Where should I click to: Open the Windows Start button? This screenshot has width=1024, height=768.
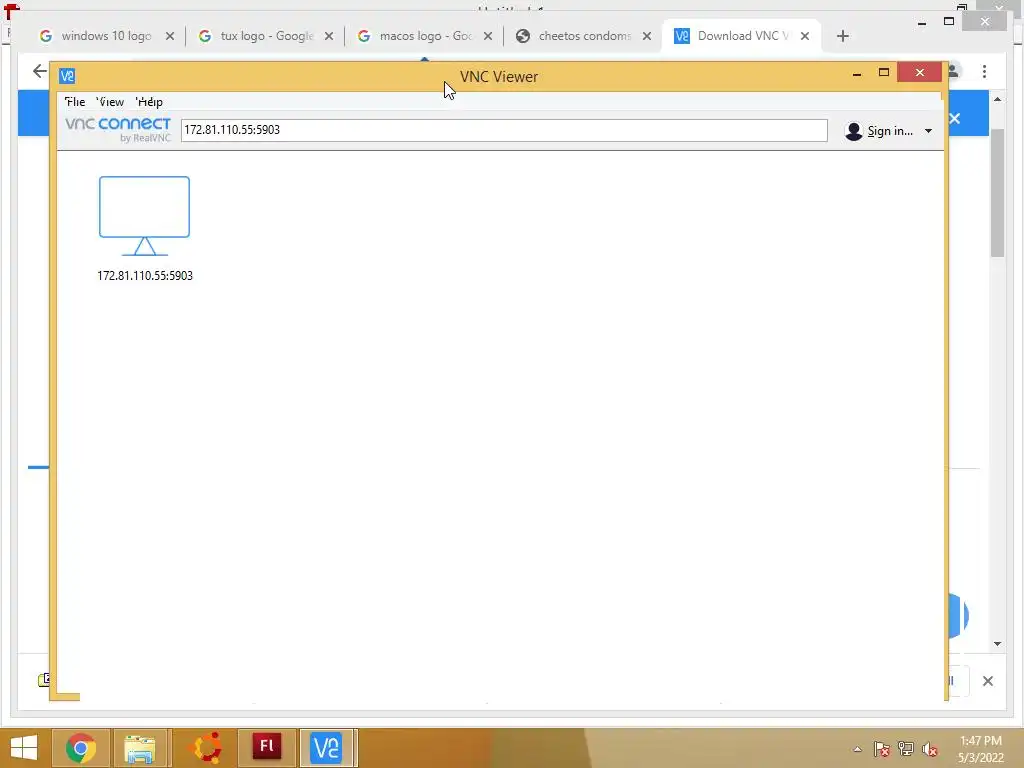click(24, 748)
